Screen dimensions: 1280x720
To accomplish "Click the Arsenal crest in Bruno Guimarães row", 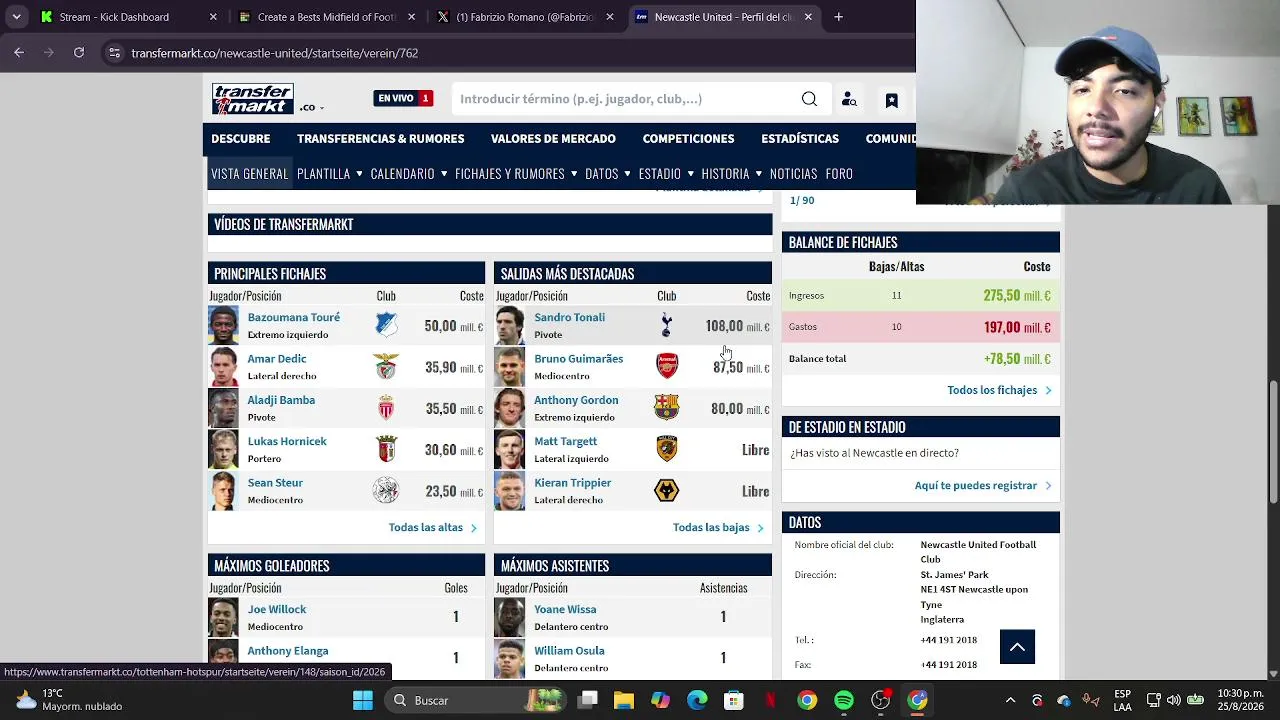I will pyautogui.click(x=666, y=367).
